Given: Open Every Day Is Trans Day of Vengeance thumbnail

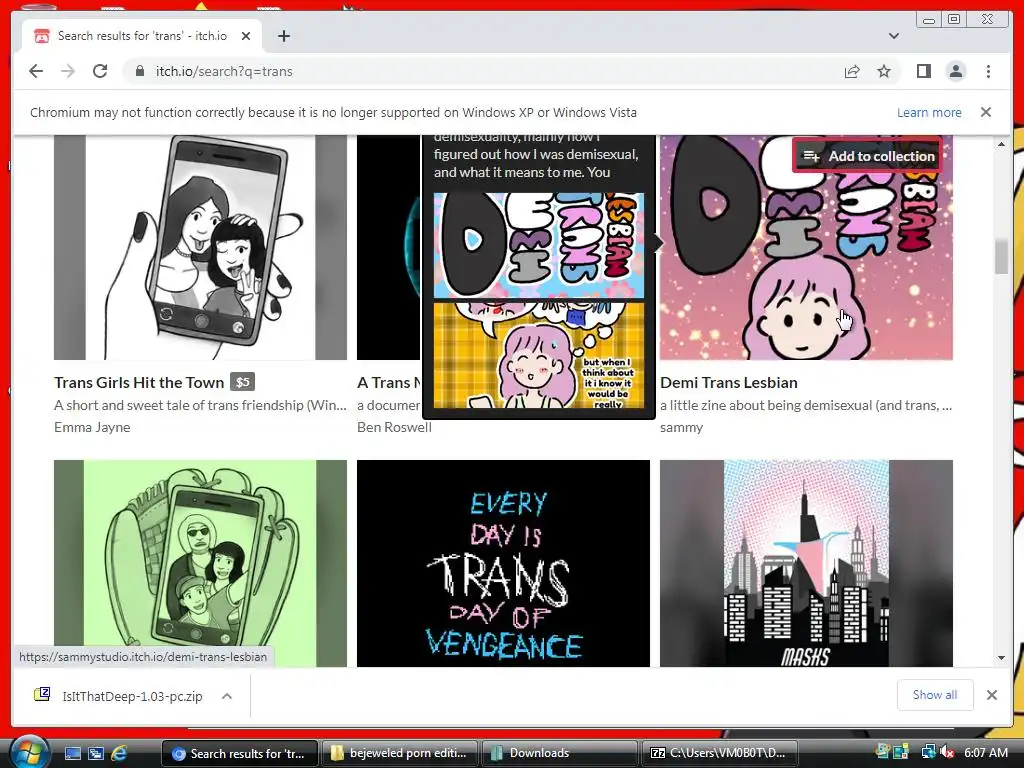Looking at the screenshot, I should click(503, 563).
